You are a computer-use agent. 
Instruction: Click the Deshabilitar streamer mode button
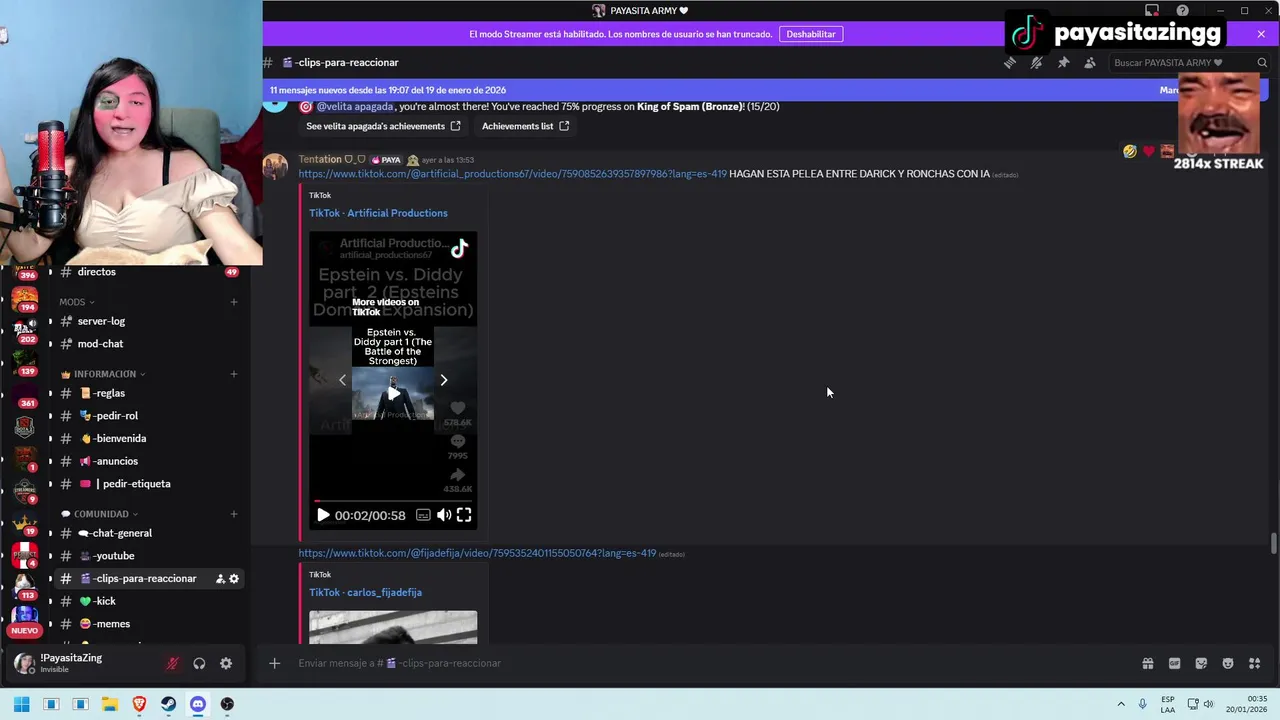coord(810,34)
